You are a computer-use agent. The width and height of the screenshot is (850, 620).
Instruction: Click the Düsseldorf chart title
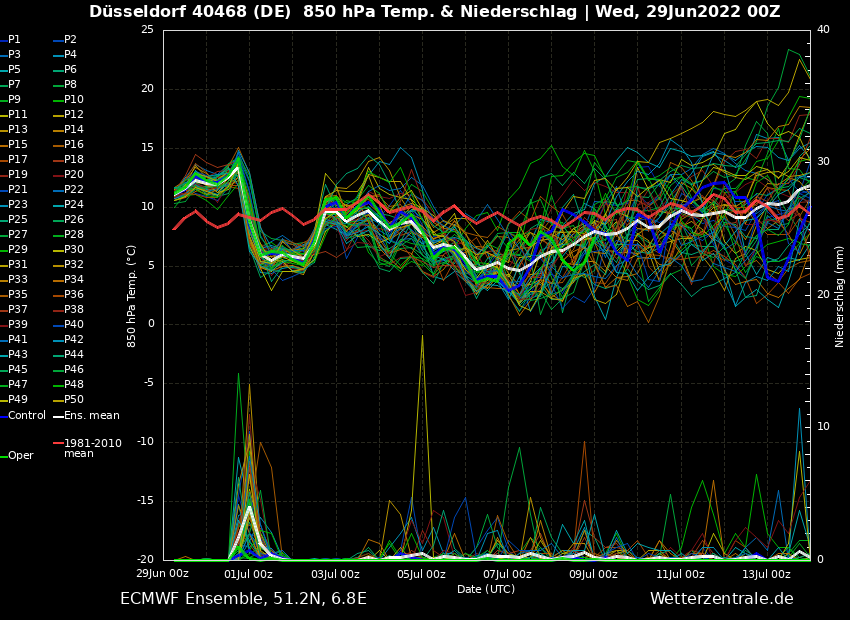(x=434, y=12)
